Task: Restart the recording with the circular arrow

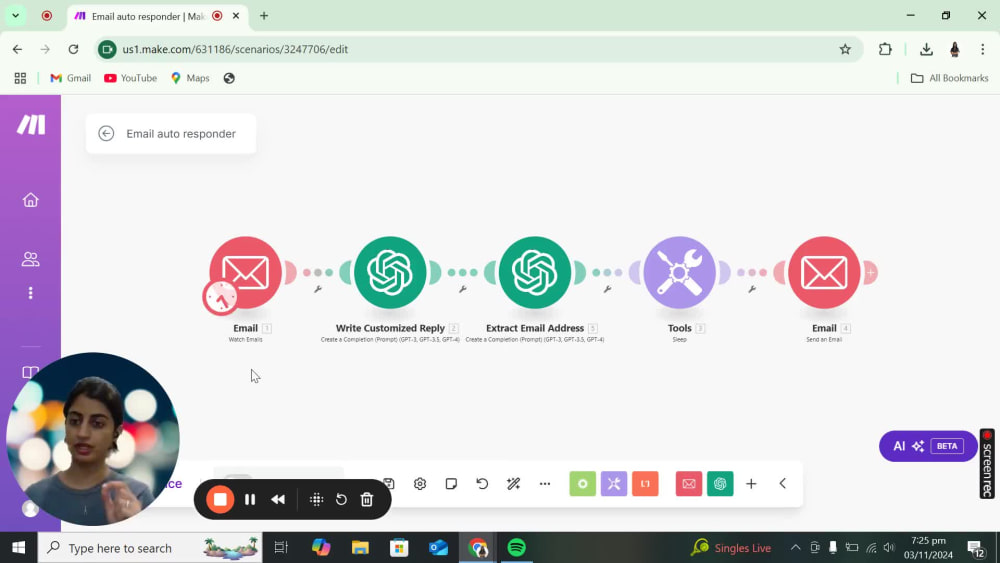Action: (x=341, y=499)
